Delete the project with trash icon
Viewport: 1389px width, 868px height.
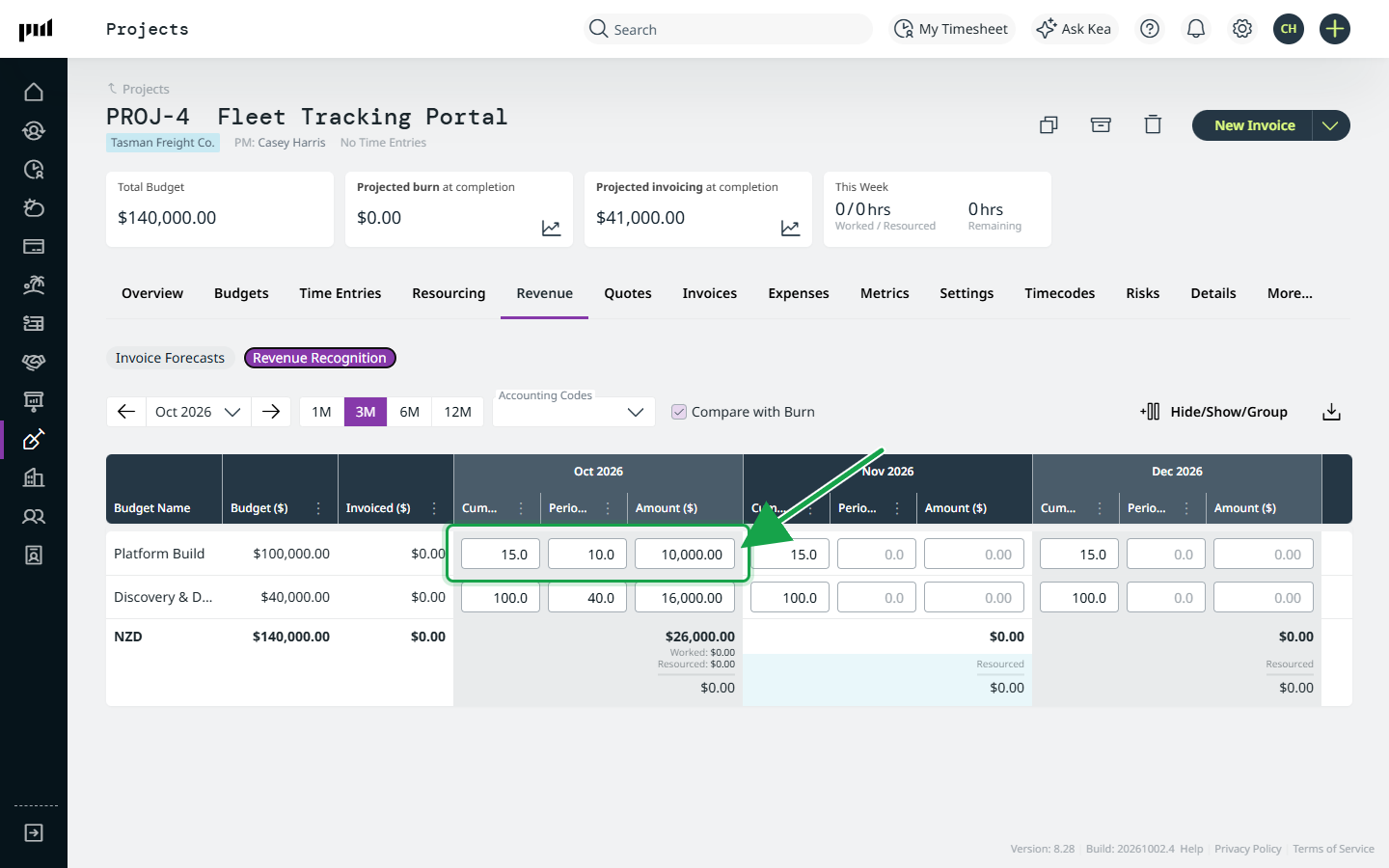(1153, 124)
